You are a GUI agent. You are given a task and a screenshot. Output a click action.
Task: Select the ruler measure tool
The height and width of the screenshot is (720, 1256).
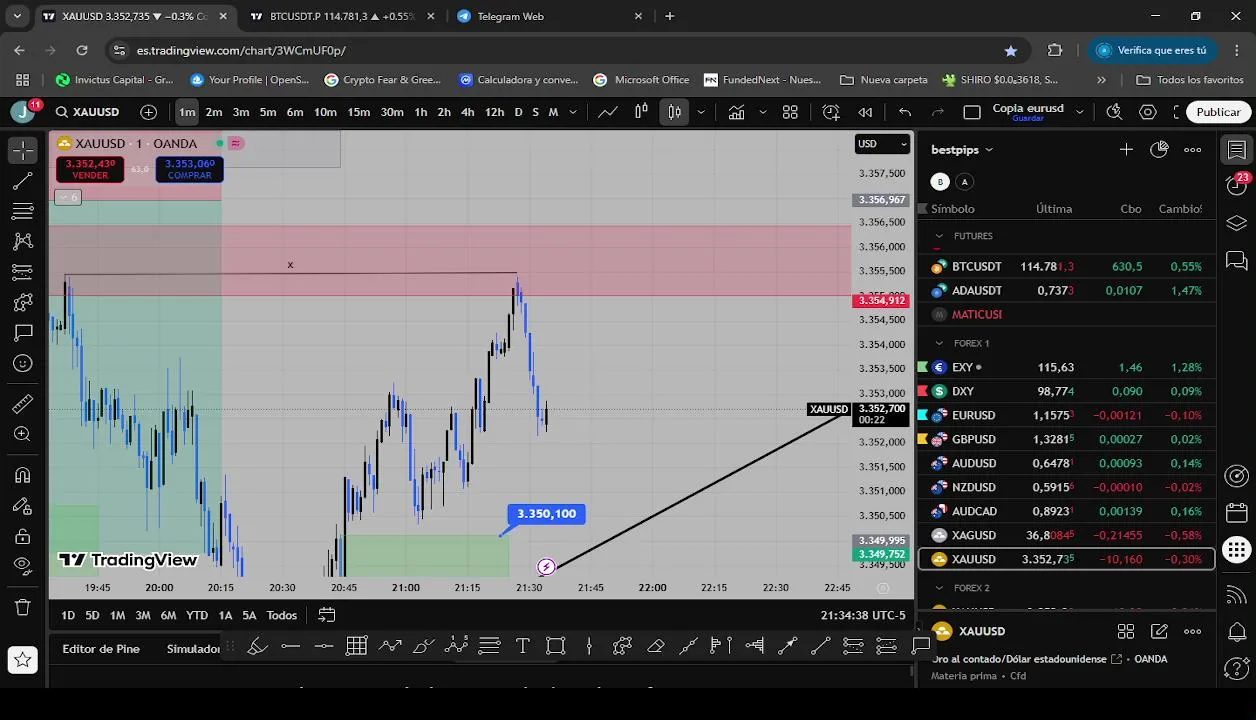click(22, 404)
